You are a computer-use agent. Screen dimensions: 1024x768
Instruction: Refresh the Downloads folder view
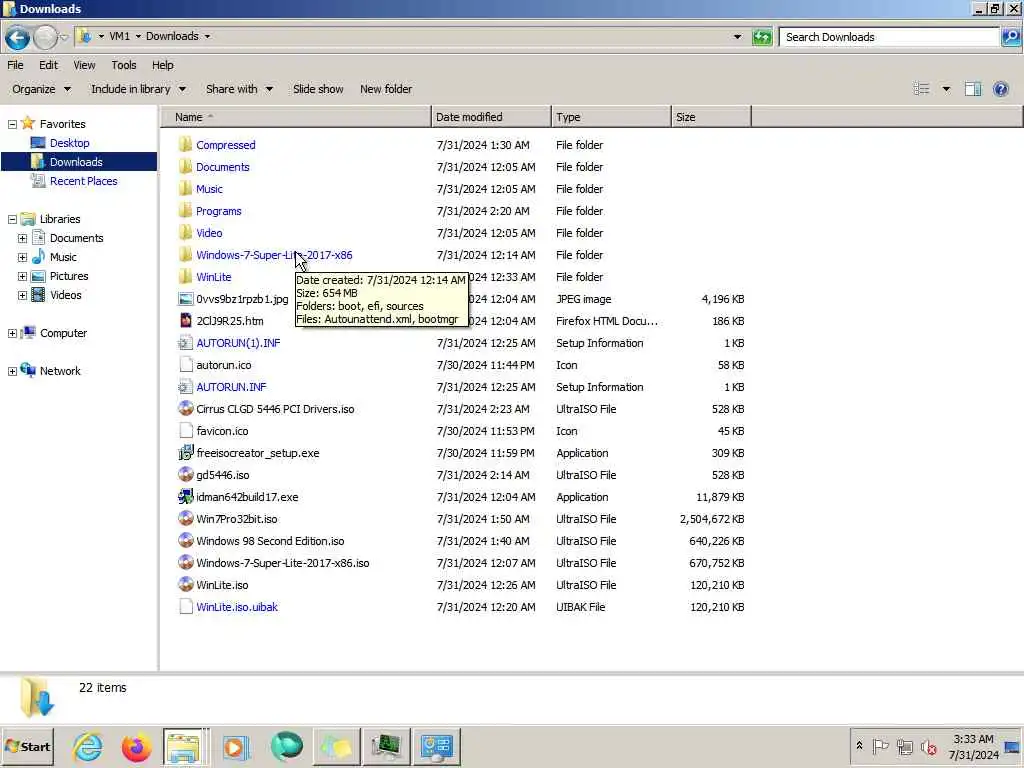point(761,37)
